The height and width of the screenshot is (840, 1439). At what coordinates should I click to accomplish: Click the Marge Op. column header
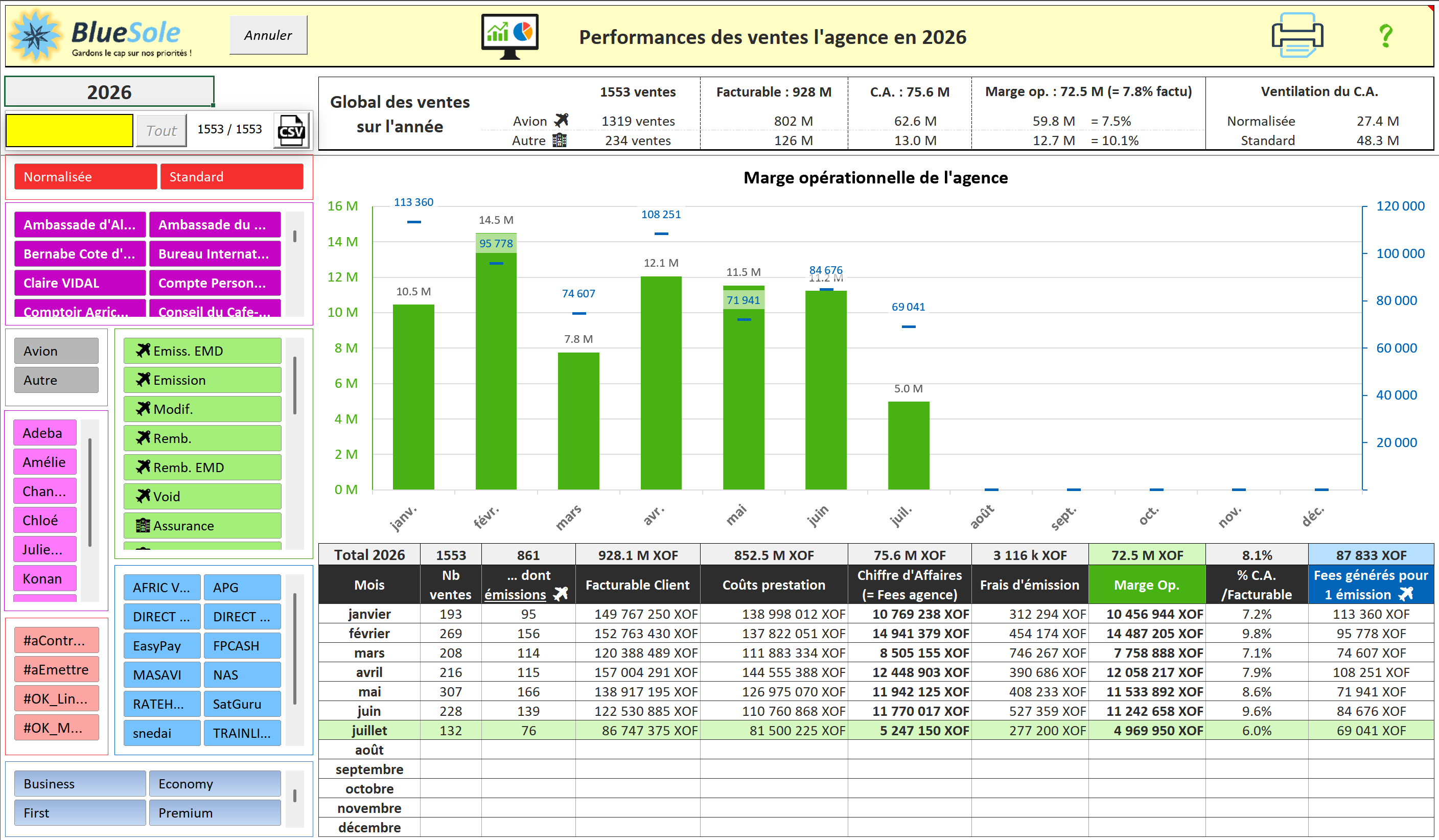[x=1147, y=585]
